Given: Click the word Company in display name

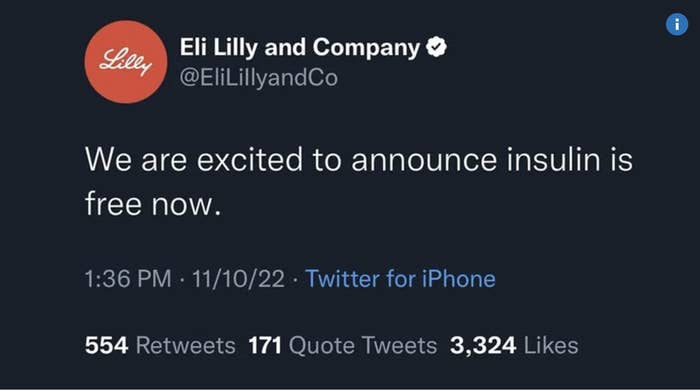Looking at the screenshot, I should coord(366,48).
